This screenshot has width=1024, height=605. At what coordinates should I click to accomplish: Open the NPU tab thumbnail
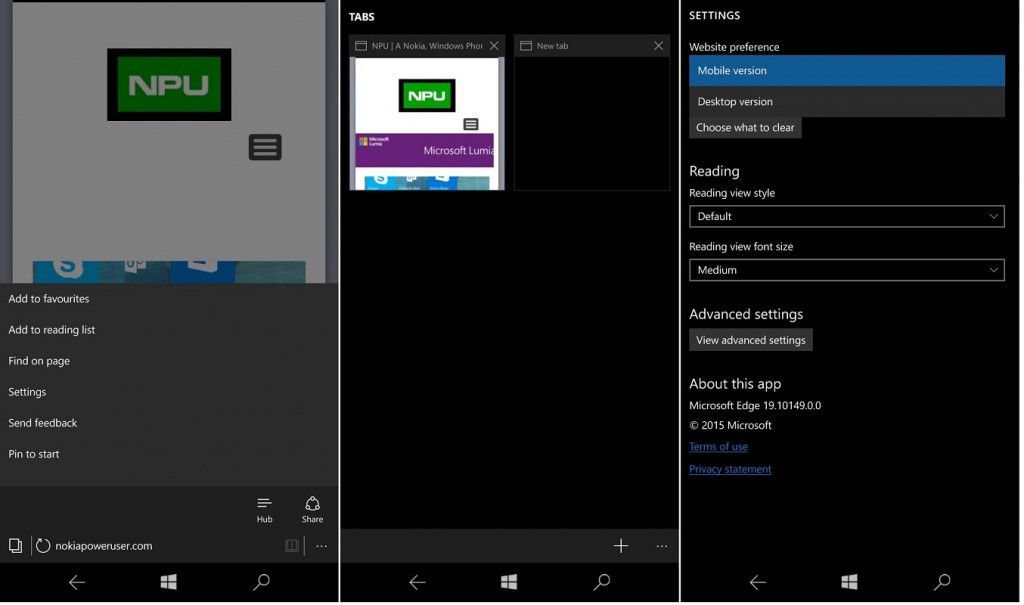pos(427,123)
